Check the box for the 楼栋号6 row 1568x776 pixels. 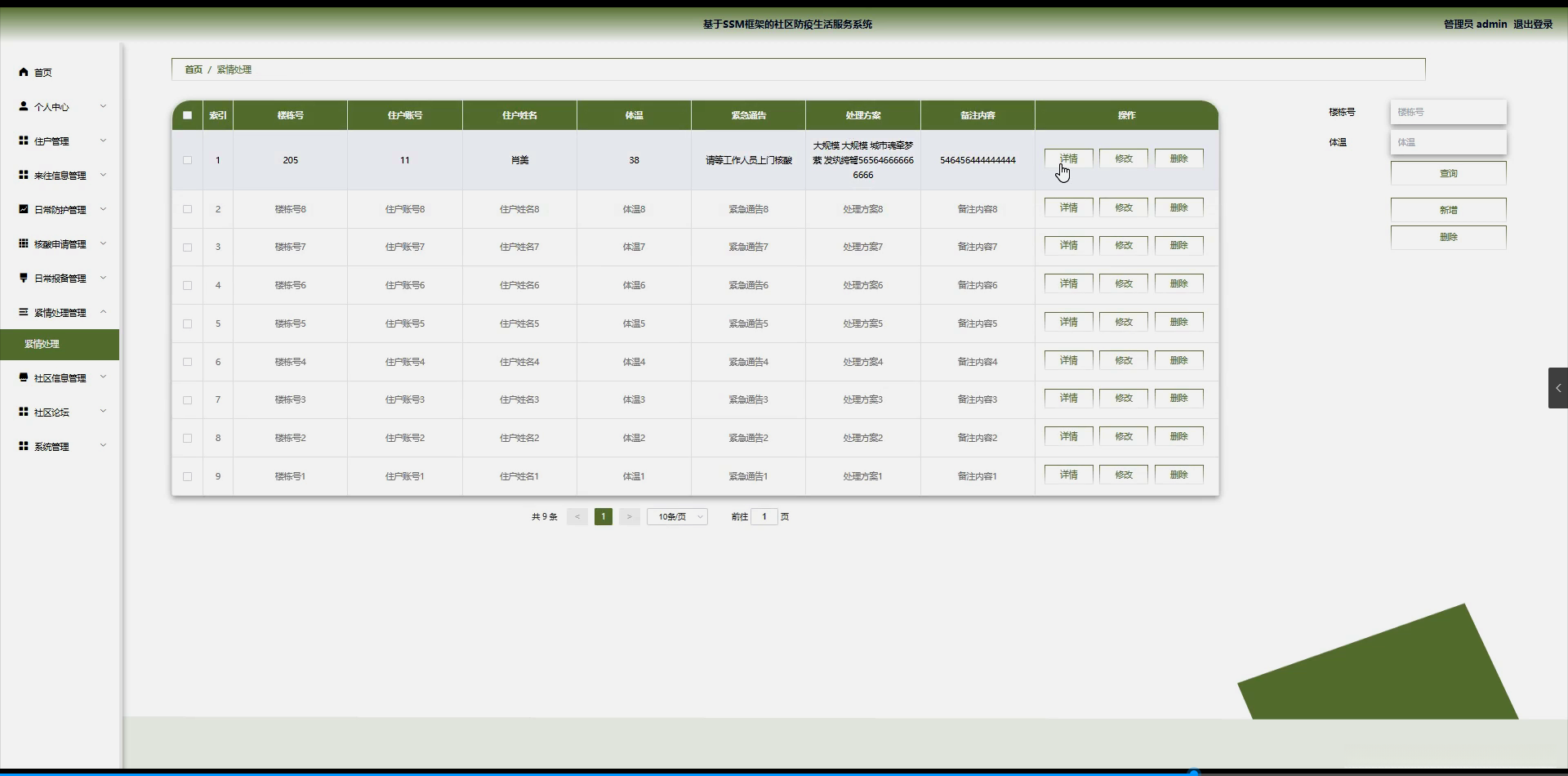point(187,285)
